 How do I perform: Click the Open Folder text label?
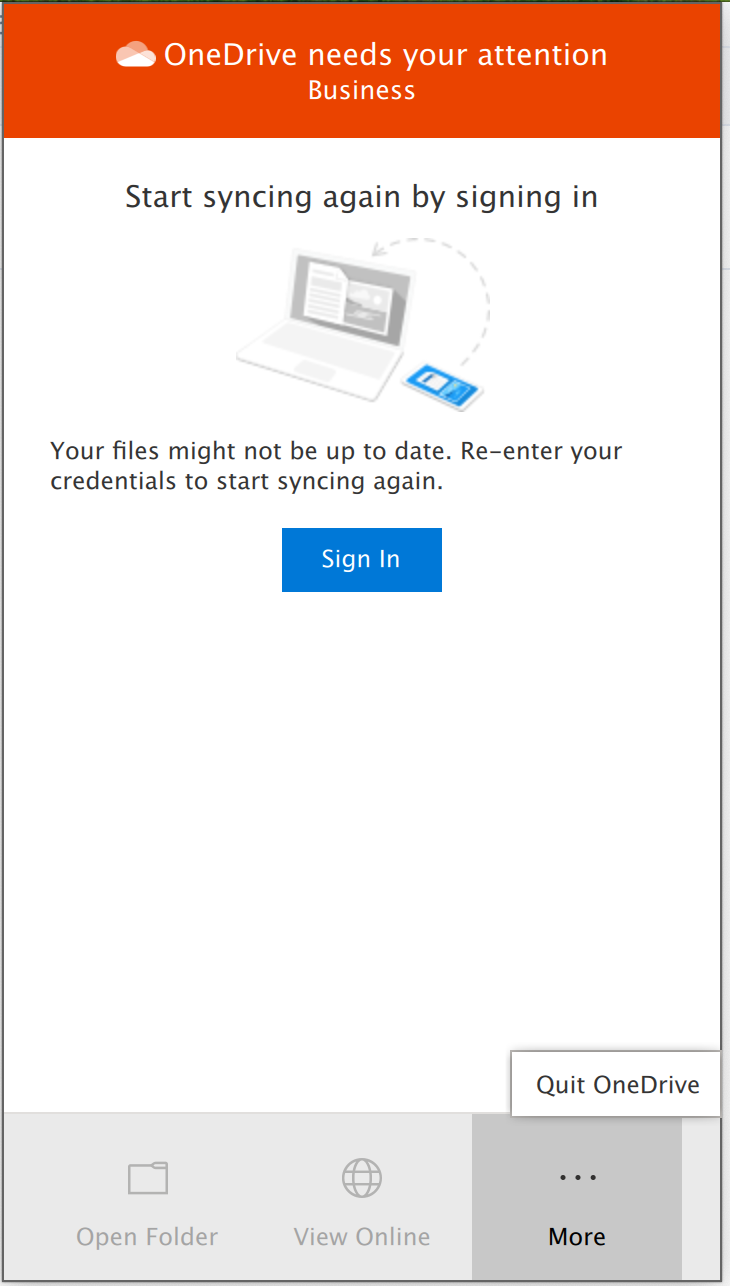tap(147, 1237)
